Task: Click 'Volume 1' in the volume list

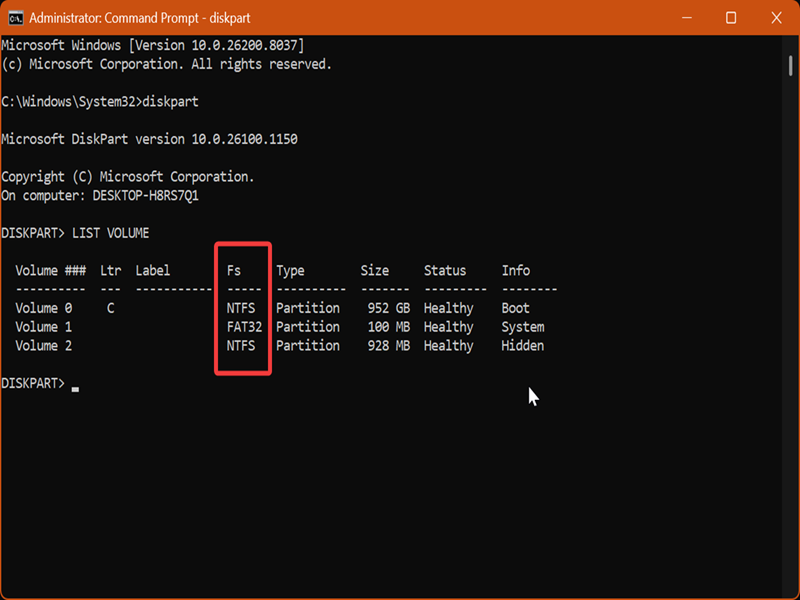Action: [x=43, y=327]
